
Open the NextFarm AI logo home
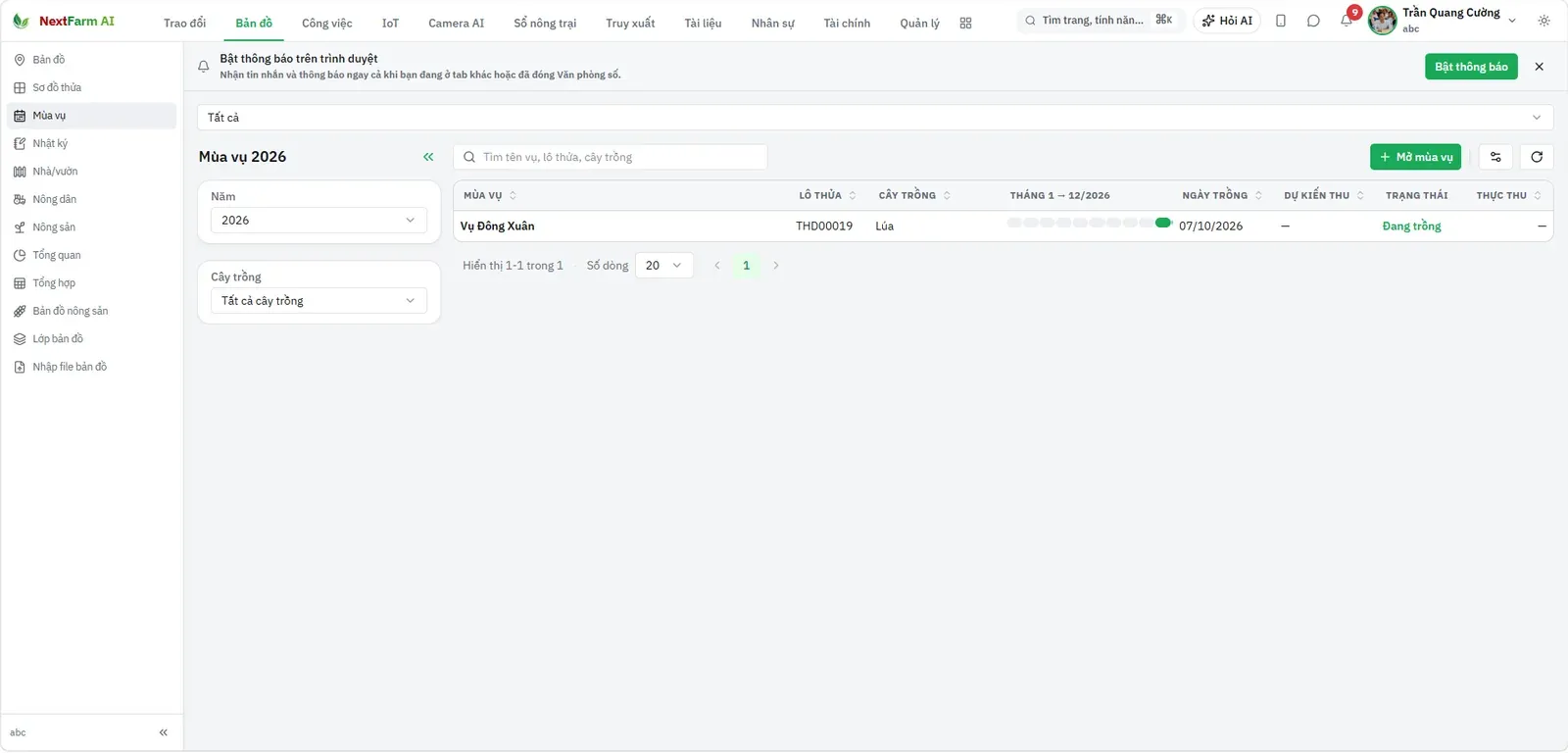(x=64, y=21)
